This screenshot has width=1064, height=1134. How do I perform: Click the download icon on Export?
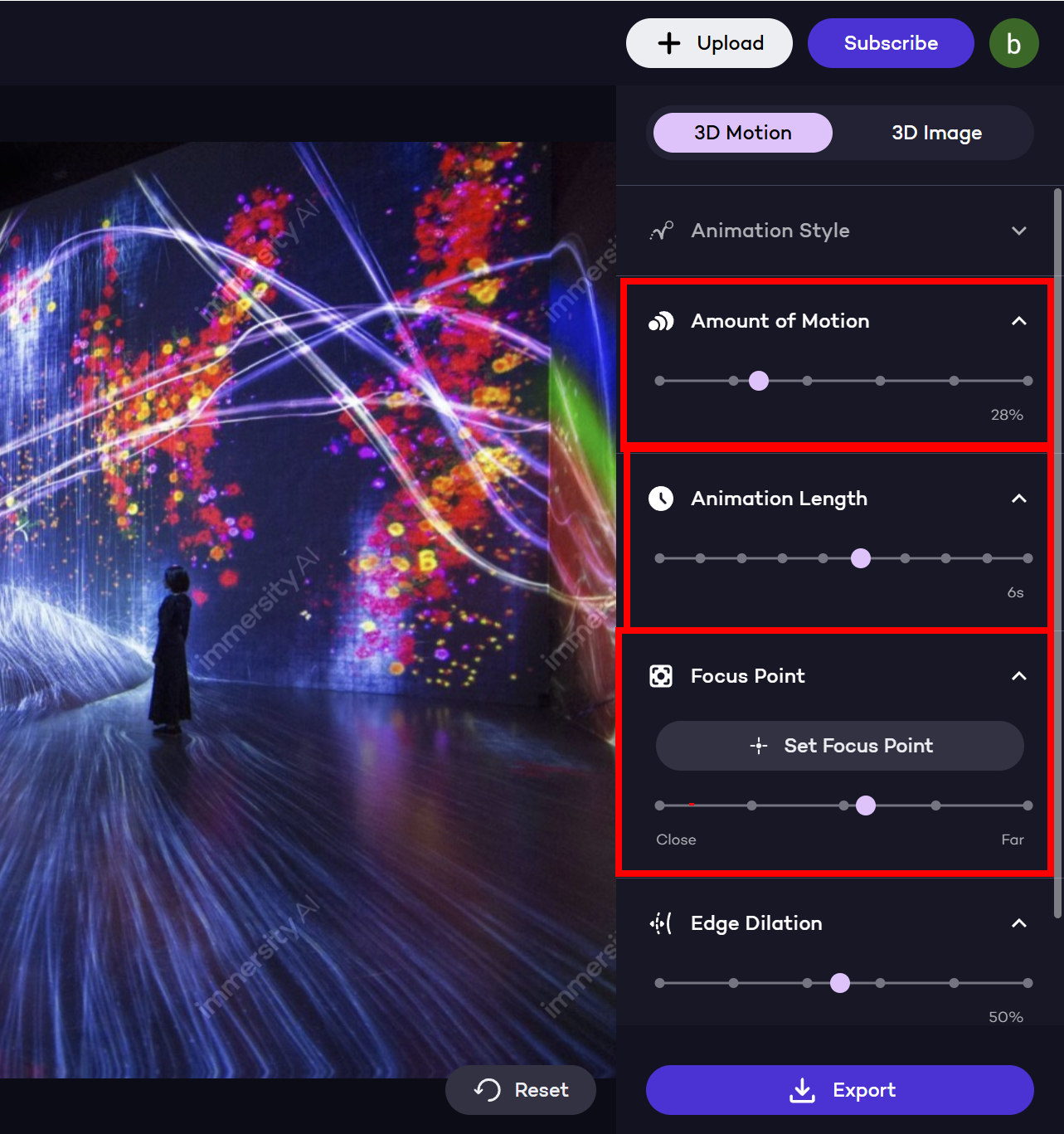(802, 1090)
